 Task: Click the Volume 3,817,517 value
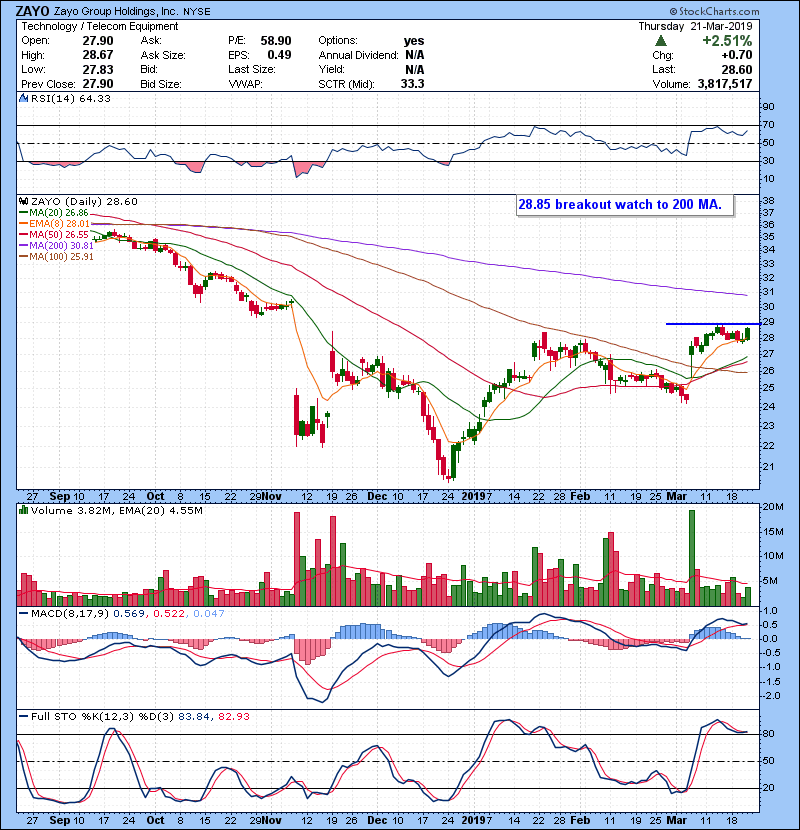click(725, 84)
